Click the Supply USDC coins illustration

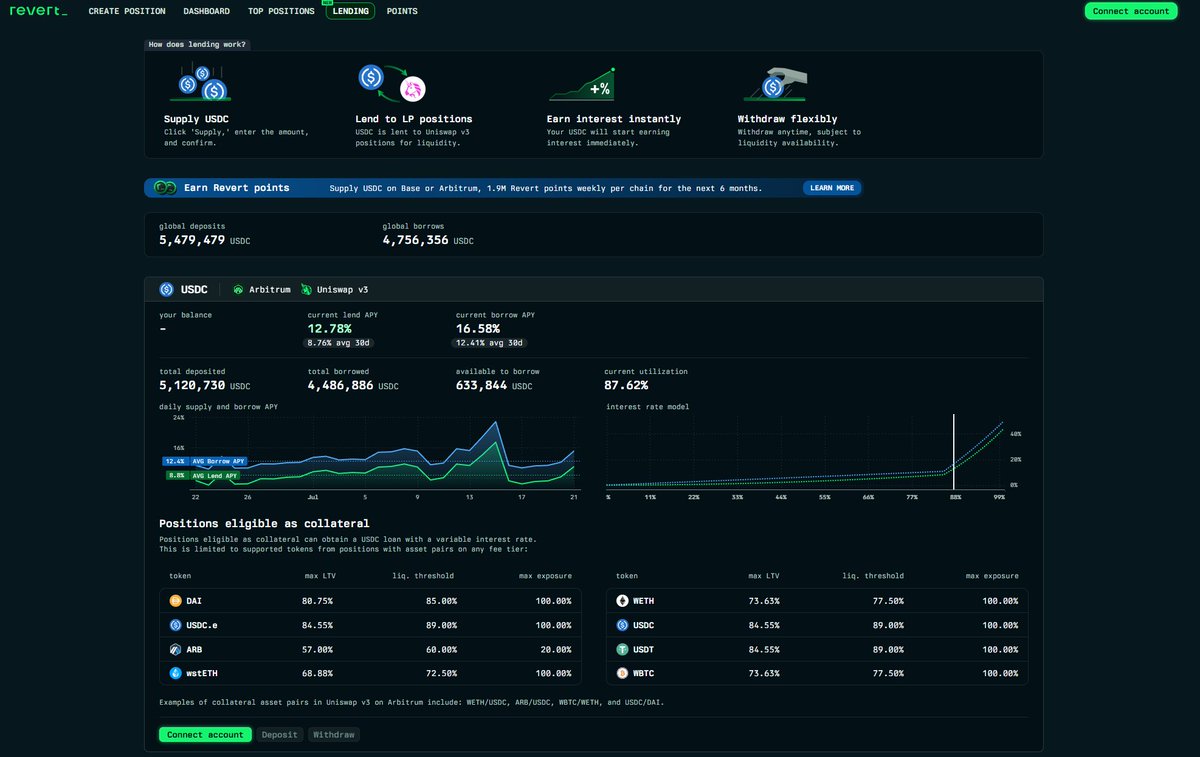pos(201,84)
